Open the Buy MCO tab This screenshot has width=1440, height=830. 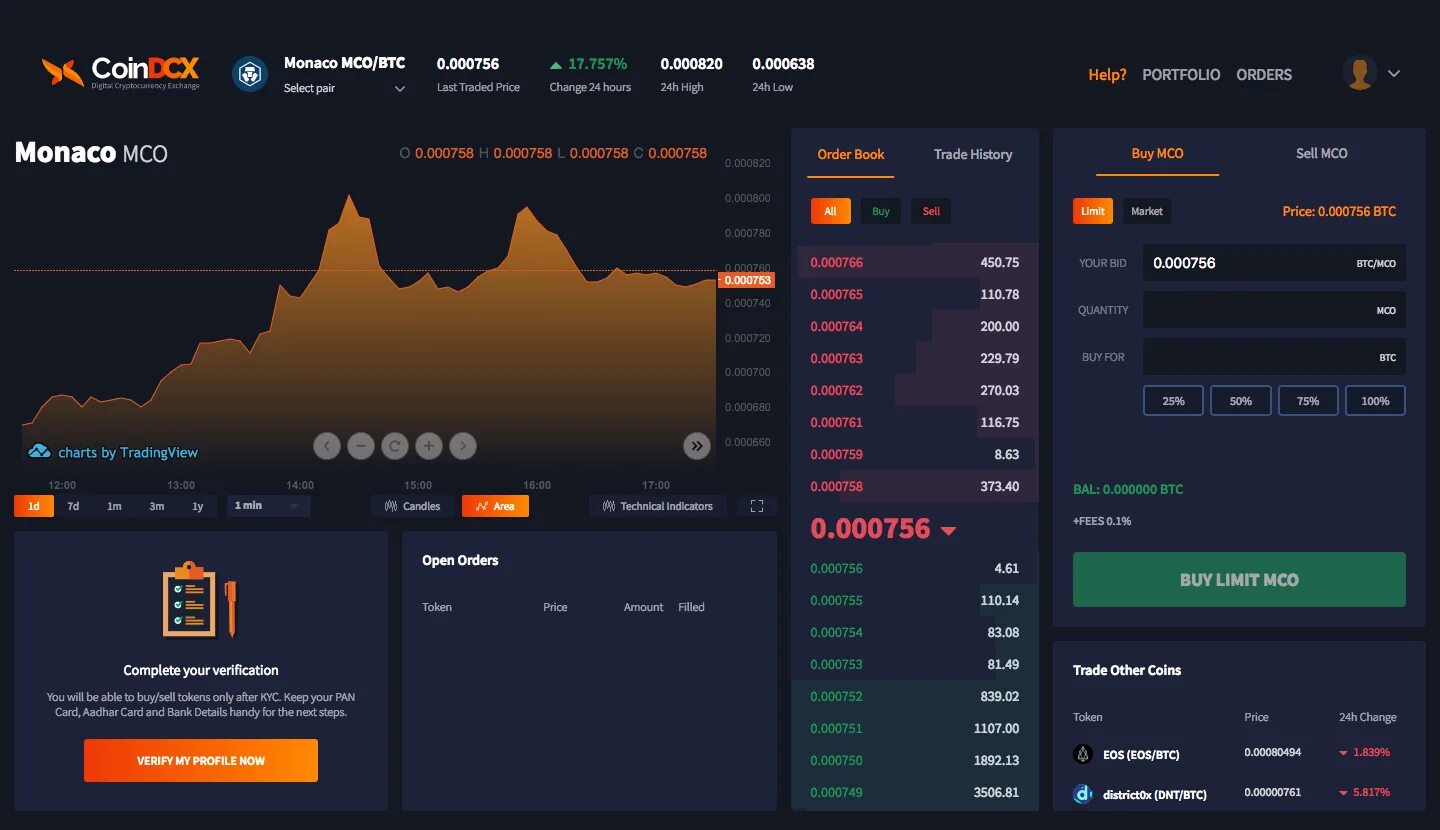pos(1157,153)
